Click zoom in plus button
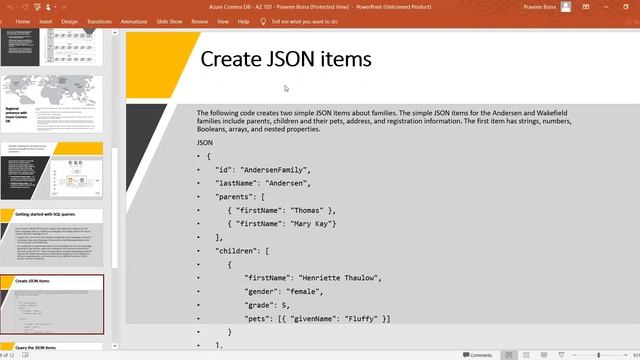 625,355
